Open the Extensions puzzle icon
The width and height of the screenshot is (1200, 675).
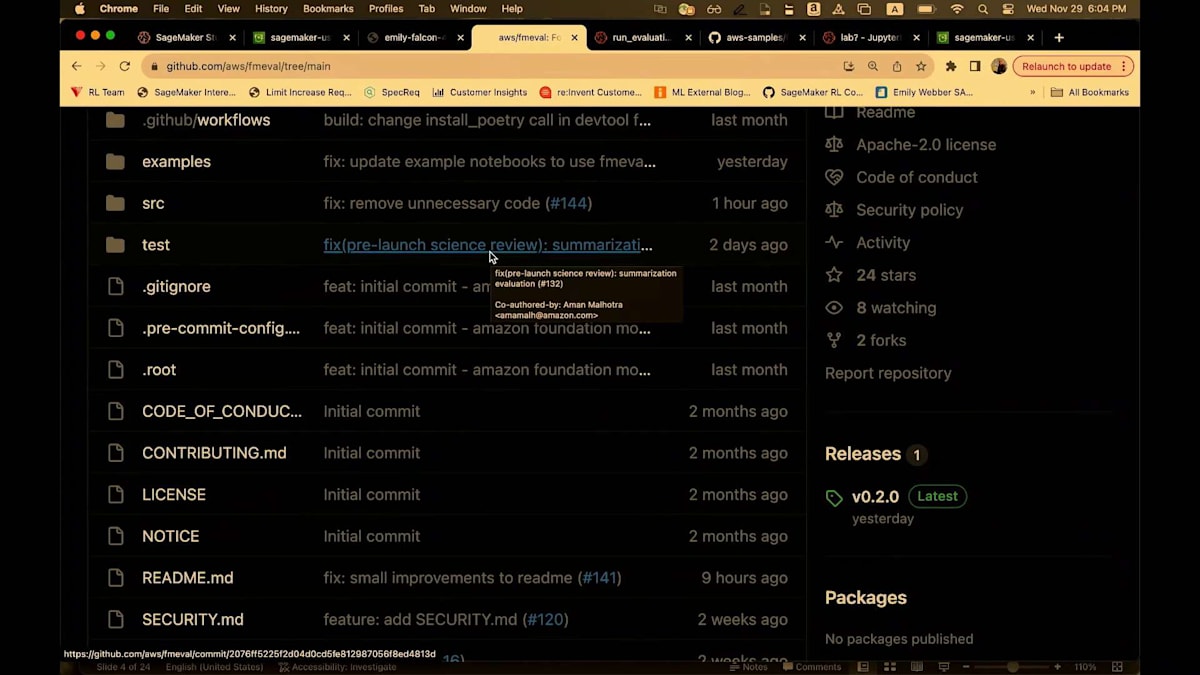pos(951,66)
